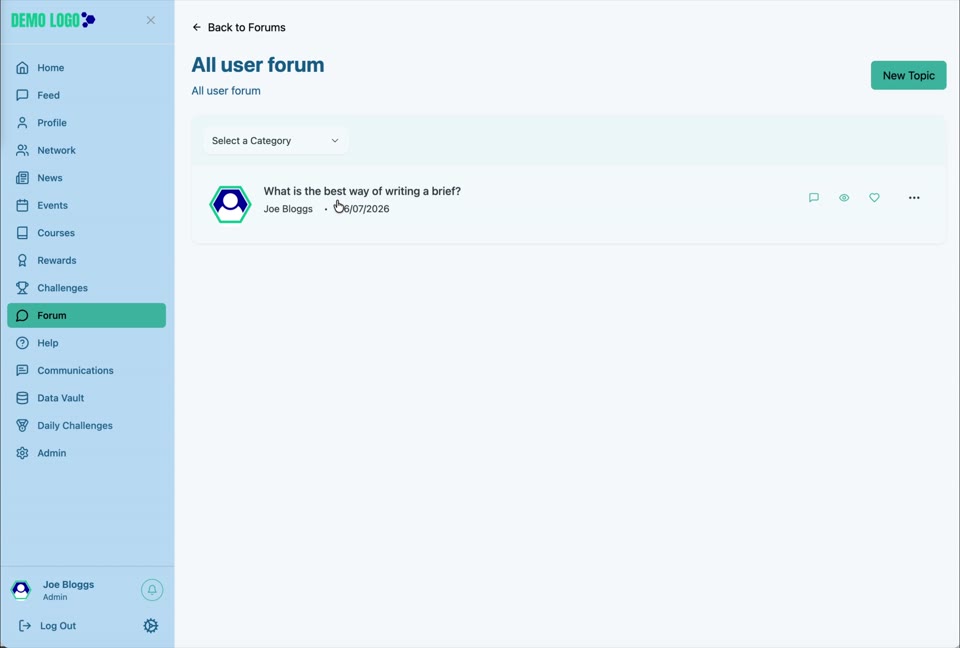960x648 pixels.
Task: Open the notifications bell icon
Action: [152, 590]
